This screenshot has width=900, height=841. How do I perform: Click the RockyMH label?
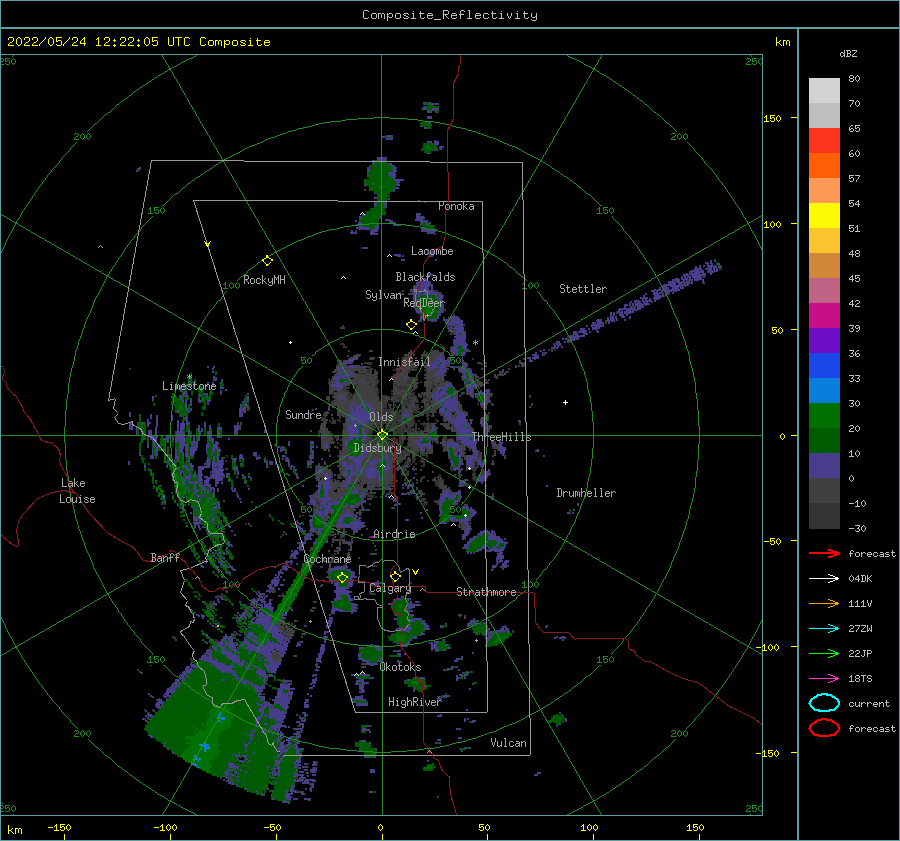(264, 280)
